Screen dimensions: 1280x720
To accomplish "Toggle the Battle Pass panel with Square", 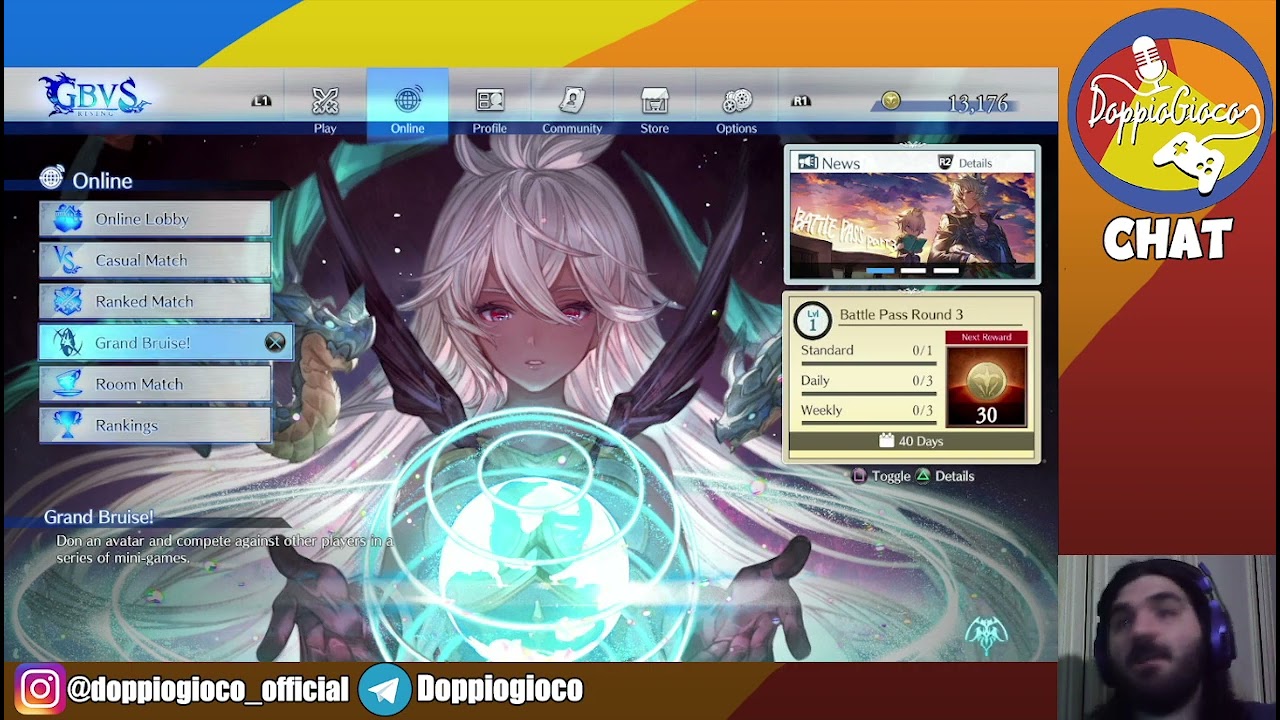I will [881, 476].
